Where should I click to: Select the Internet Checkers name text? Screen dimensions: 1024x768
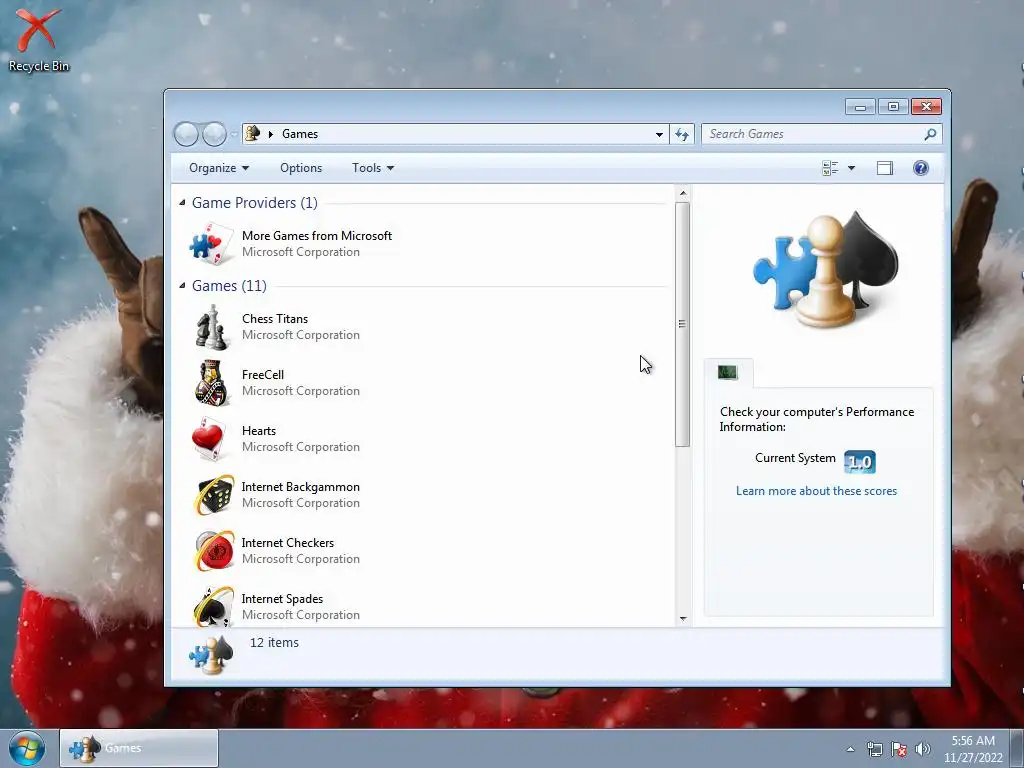[x=287, y=543]
